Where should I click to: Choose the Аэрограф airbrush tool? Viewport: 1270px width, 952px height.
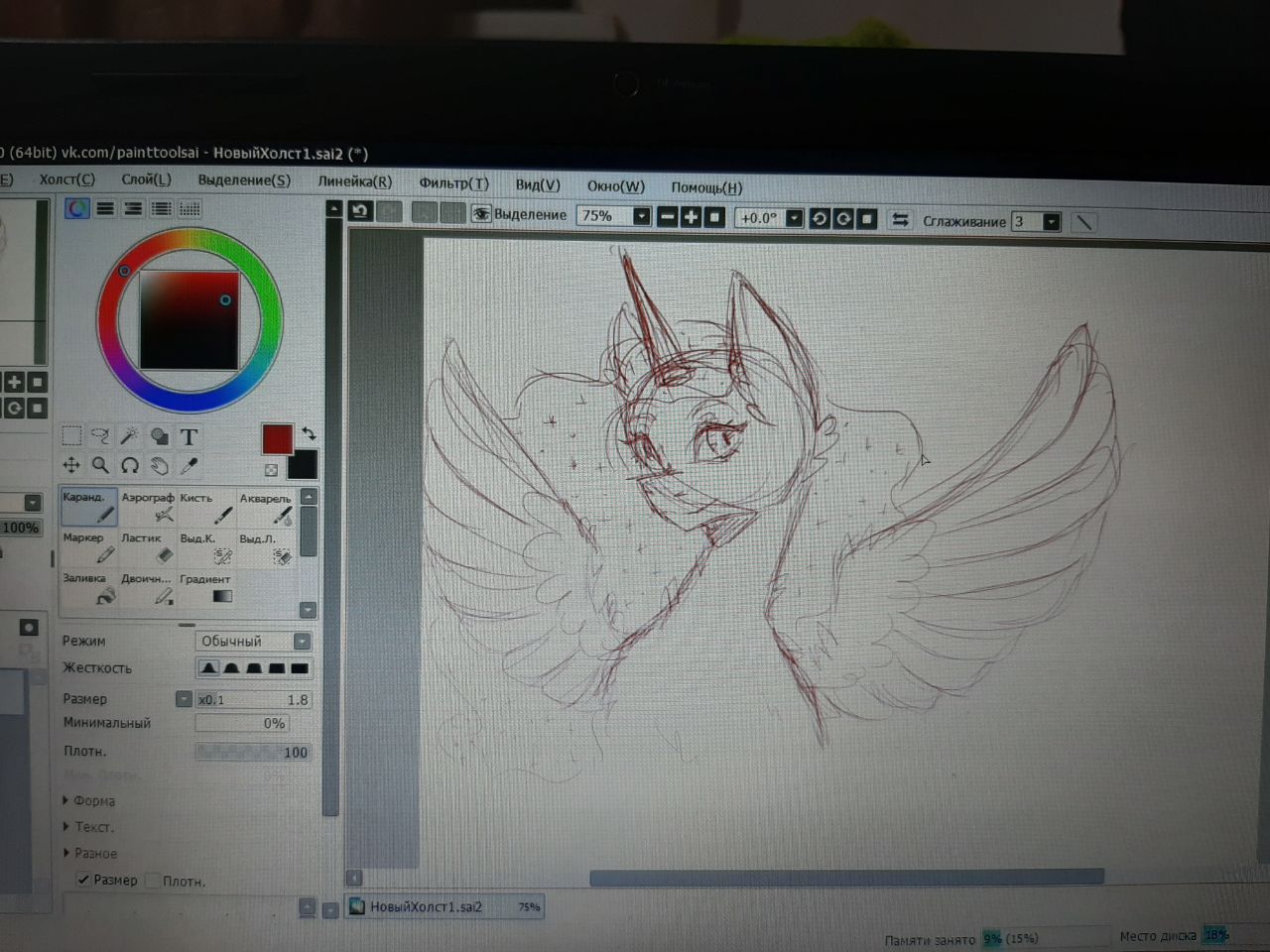pos(148,507)
